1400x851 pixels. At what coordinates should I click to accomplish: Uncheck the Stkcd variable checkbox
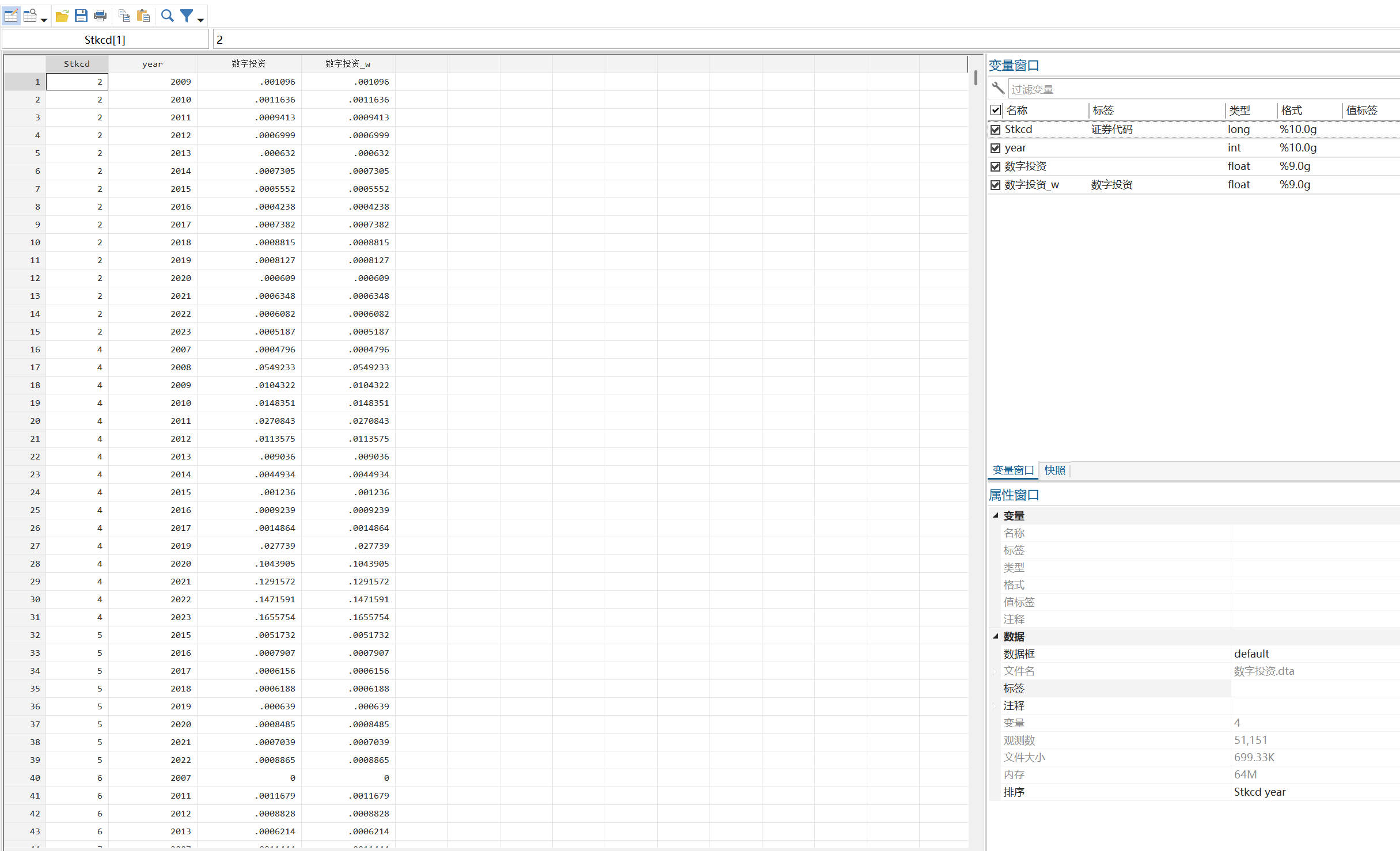(x=995, y=130)
